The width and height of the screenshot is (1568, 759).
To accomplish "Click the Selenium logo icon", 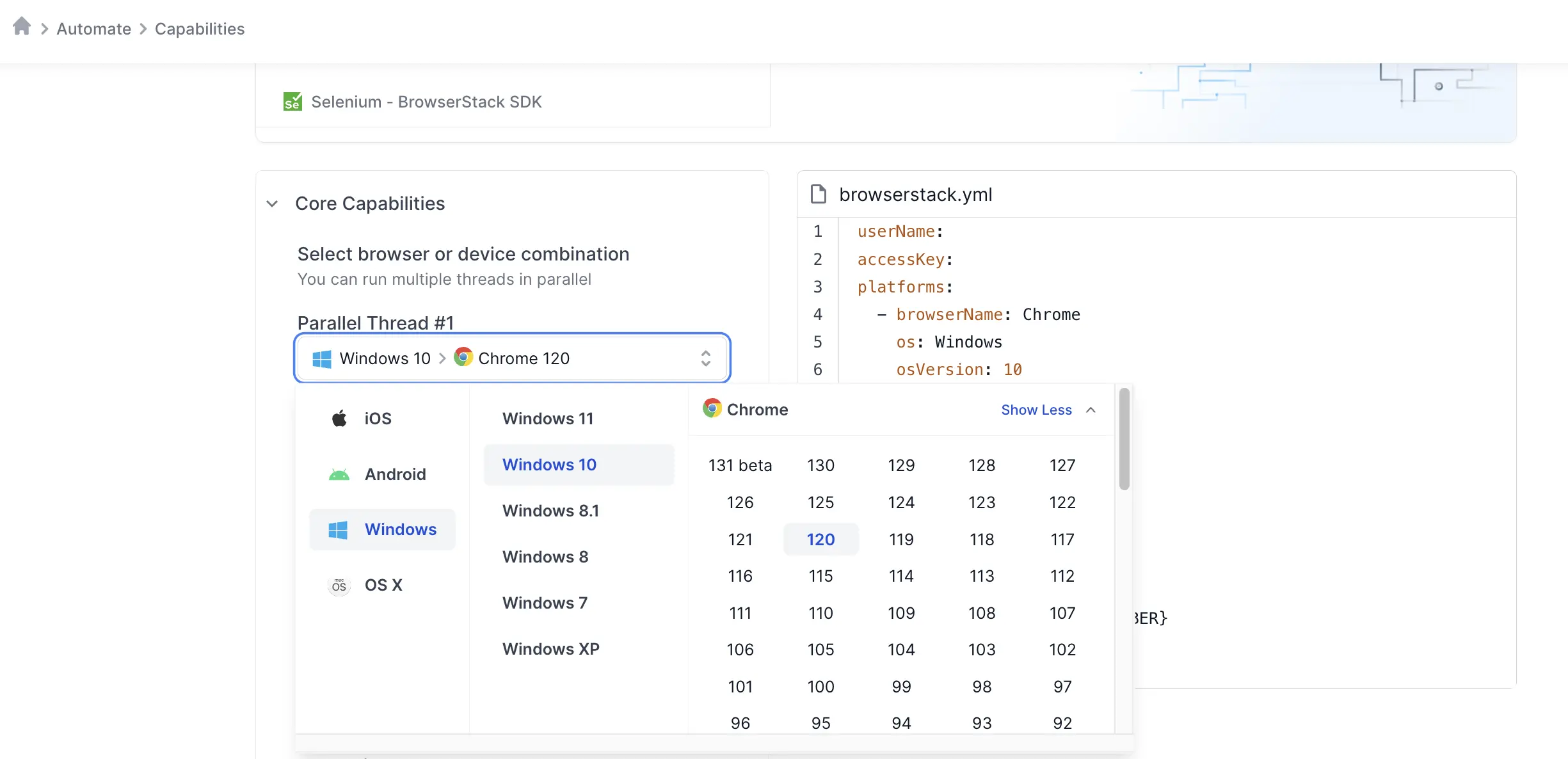I will click(292, 102).
